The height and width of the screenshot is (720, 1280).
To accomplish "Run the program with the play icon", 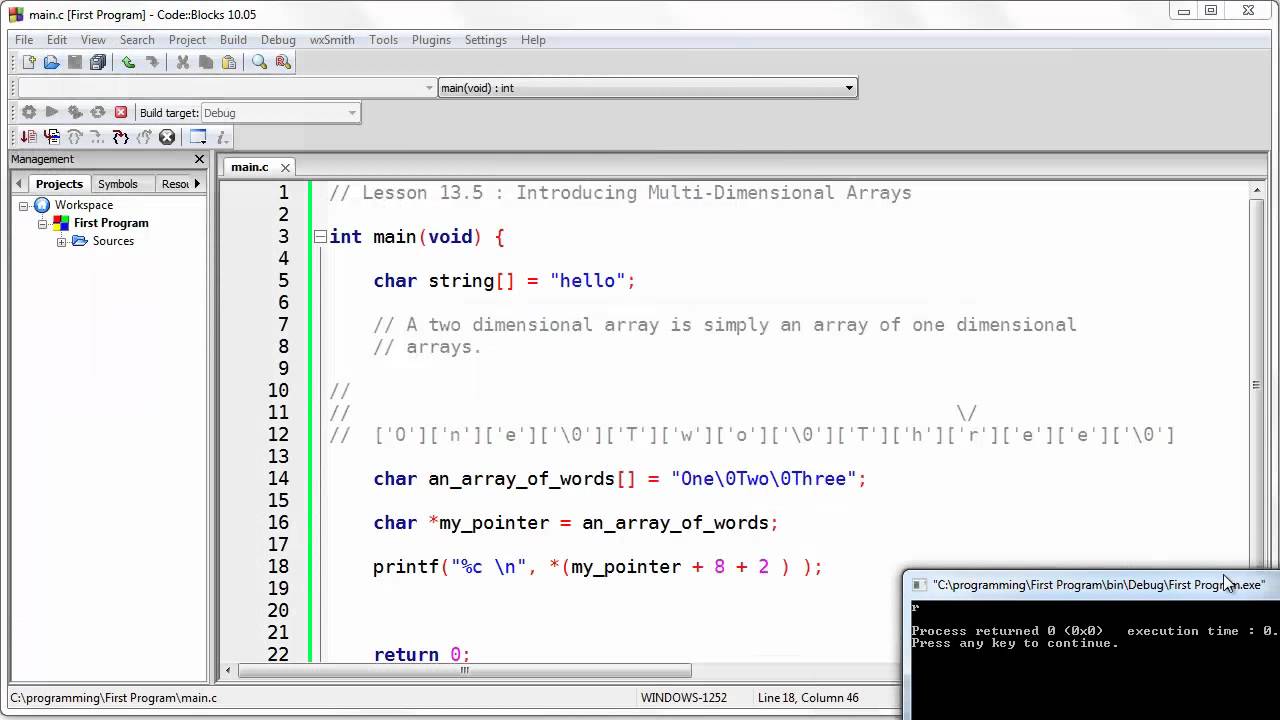I will click(52, 113).
